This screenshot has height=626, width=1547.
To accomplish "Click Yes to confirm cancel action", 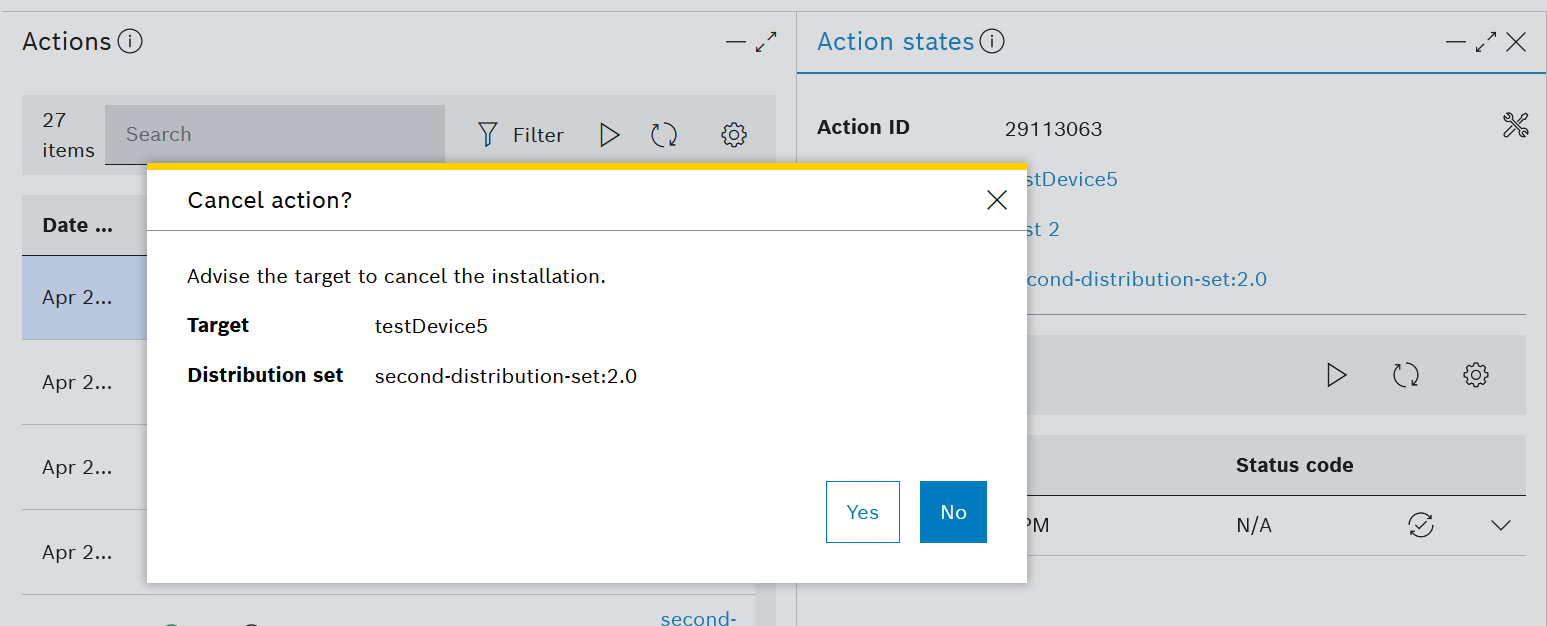I will [x=862, y=512].
